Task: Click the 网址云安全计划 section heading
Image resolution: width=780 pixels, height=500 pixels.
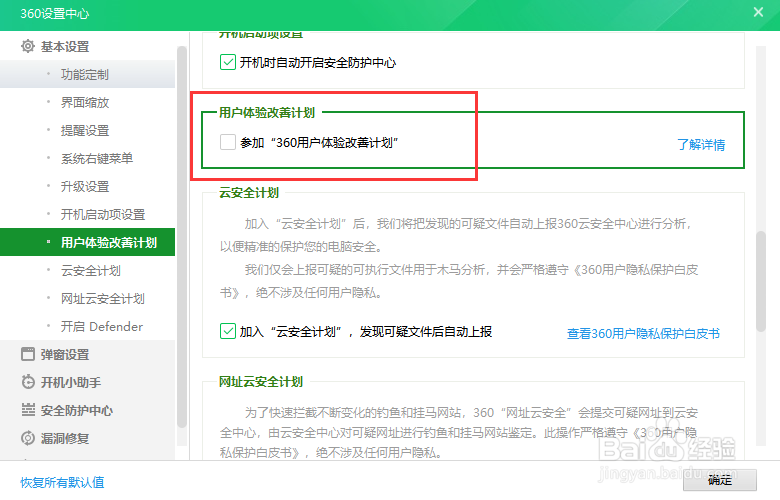Action: [261, 382]
